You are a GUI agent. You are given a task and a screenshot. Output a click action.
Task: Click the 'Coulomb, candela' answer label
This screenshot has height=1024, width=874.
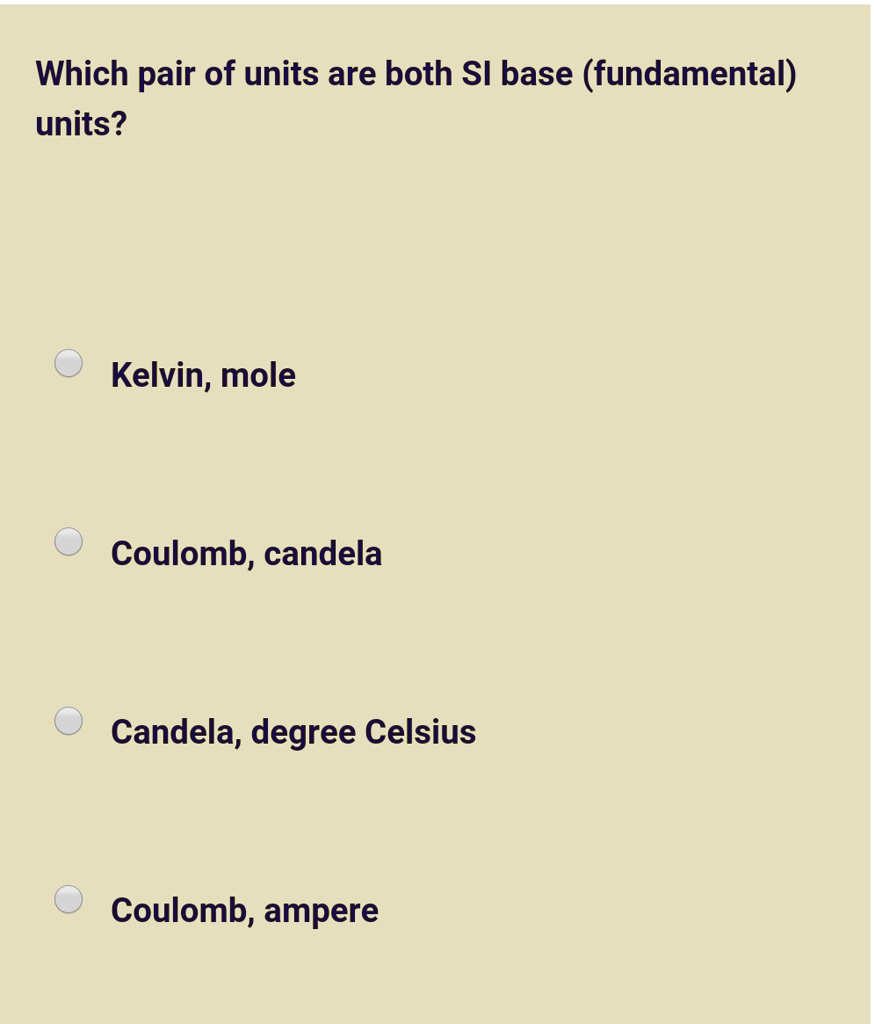click(246, 554)
